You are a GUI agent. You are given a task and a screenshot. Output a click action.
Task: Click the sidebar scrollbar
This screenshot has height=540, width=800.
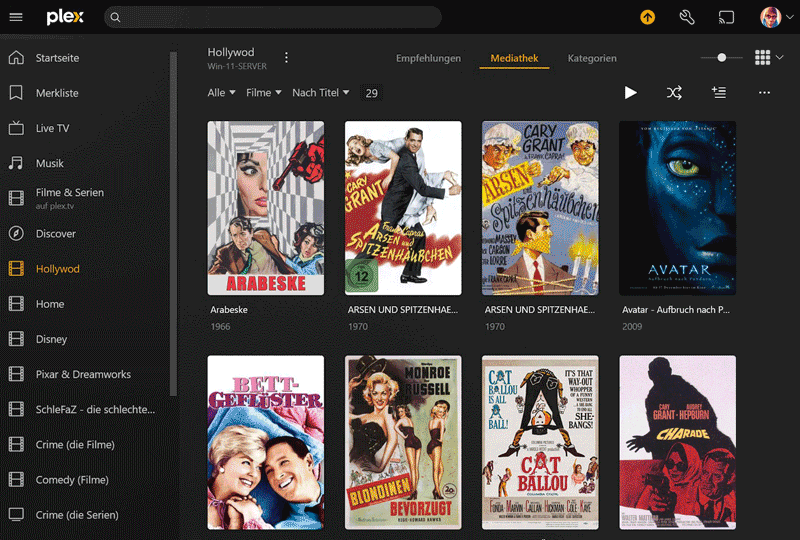pos(173,224)
